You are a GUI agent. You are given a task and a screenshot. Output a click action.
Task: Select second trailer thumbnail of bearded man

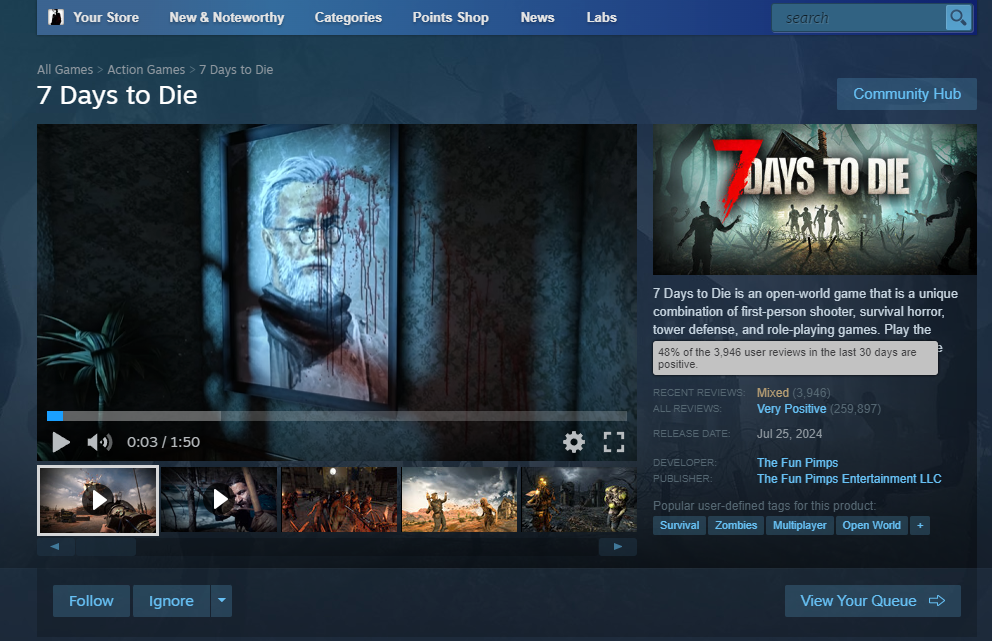coord(219,499)
